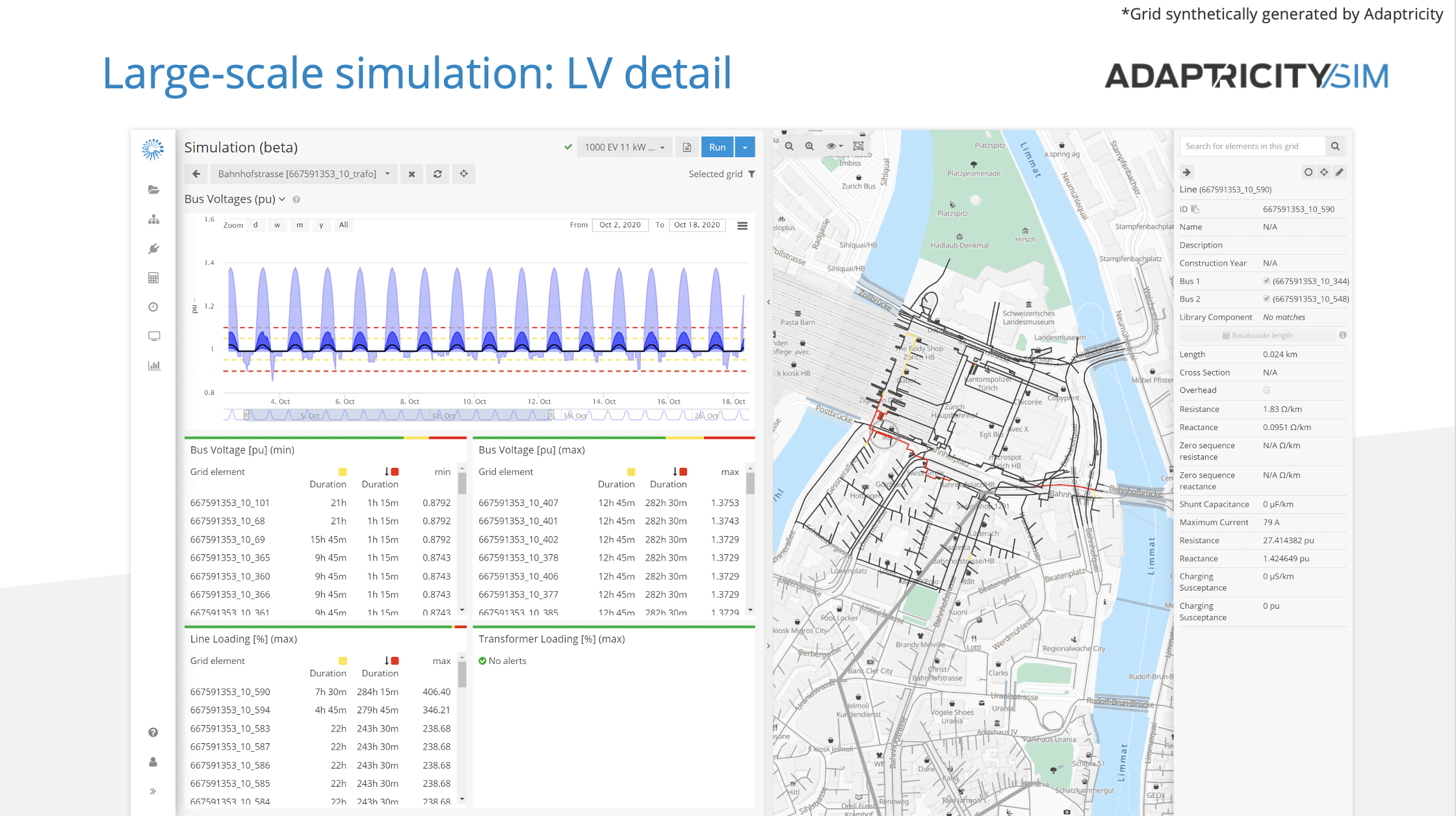Toggle the Bus 1 checkbox

click(1266, 281)
